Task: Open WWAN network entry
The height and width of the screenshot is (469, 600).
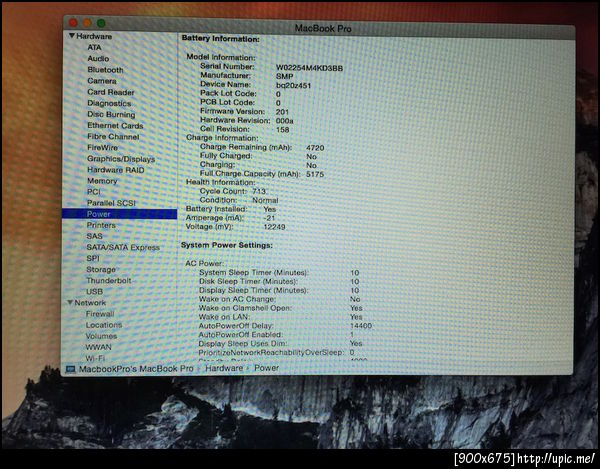Action: tap(98, 347)
